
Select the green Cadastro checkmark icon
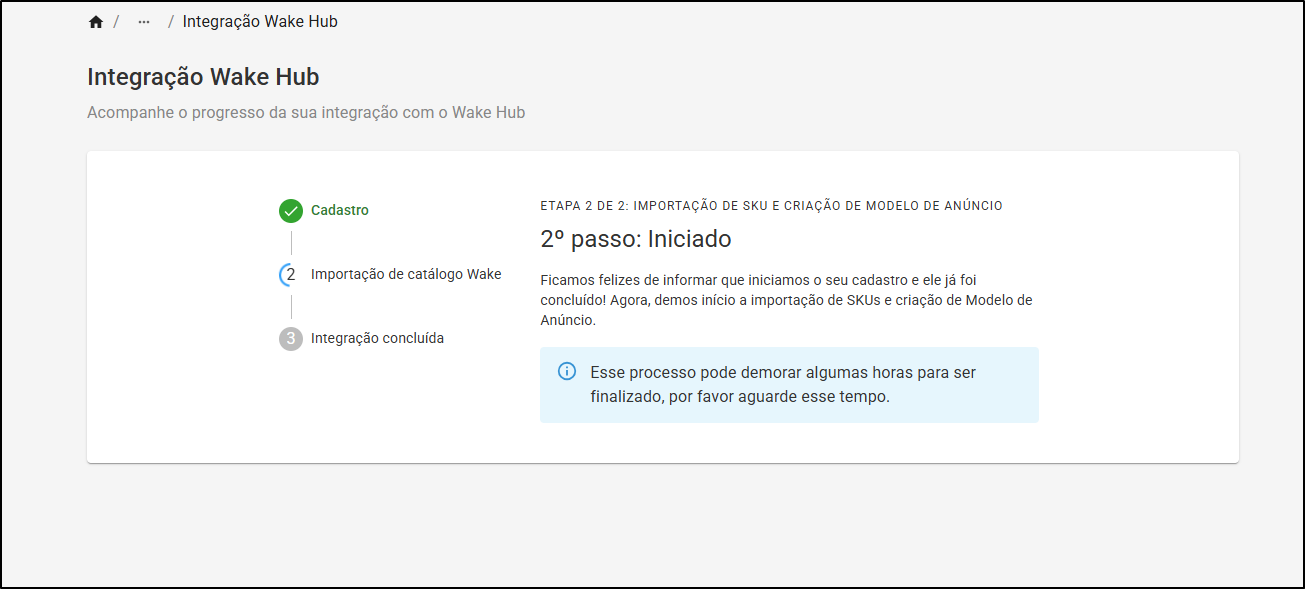click(291, 211)
